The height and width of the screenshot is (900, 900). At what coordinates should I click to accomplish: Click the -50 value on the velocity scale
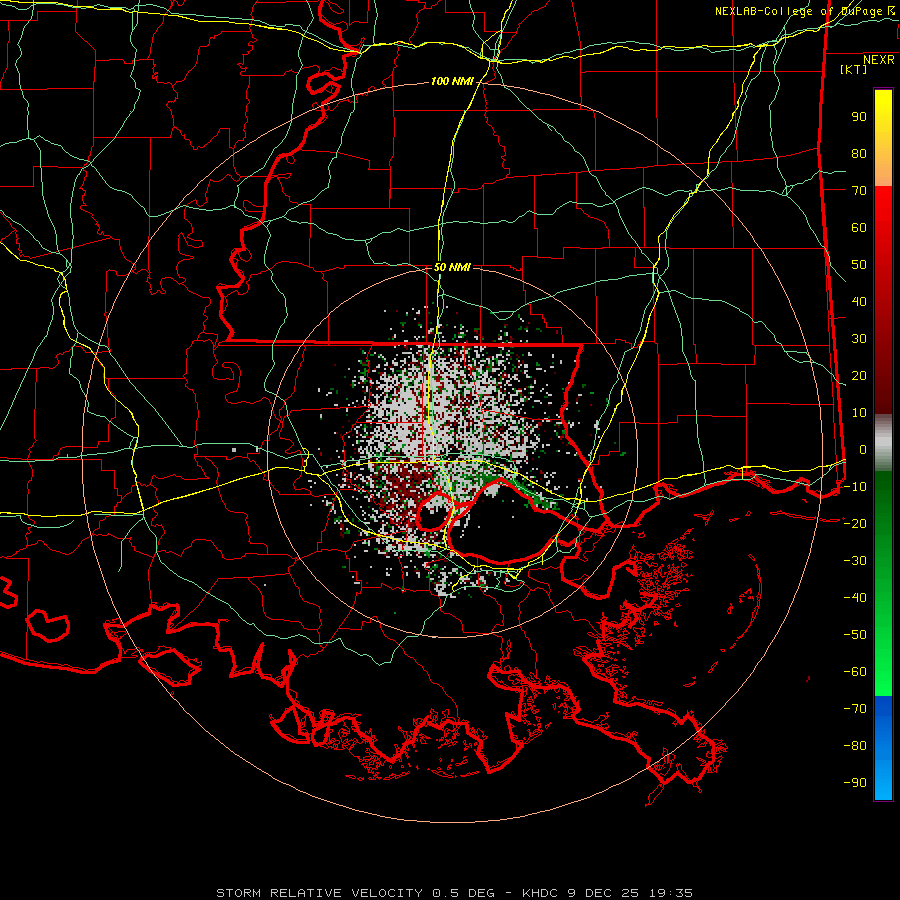pos(855,635)
